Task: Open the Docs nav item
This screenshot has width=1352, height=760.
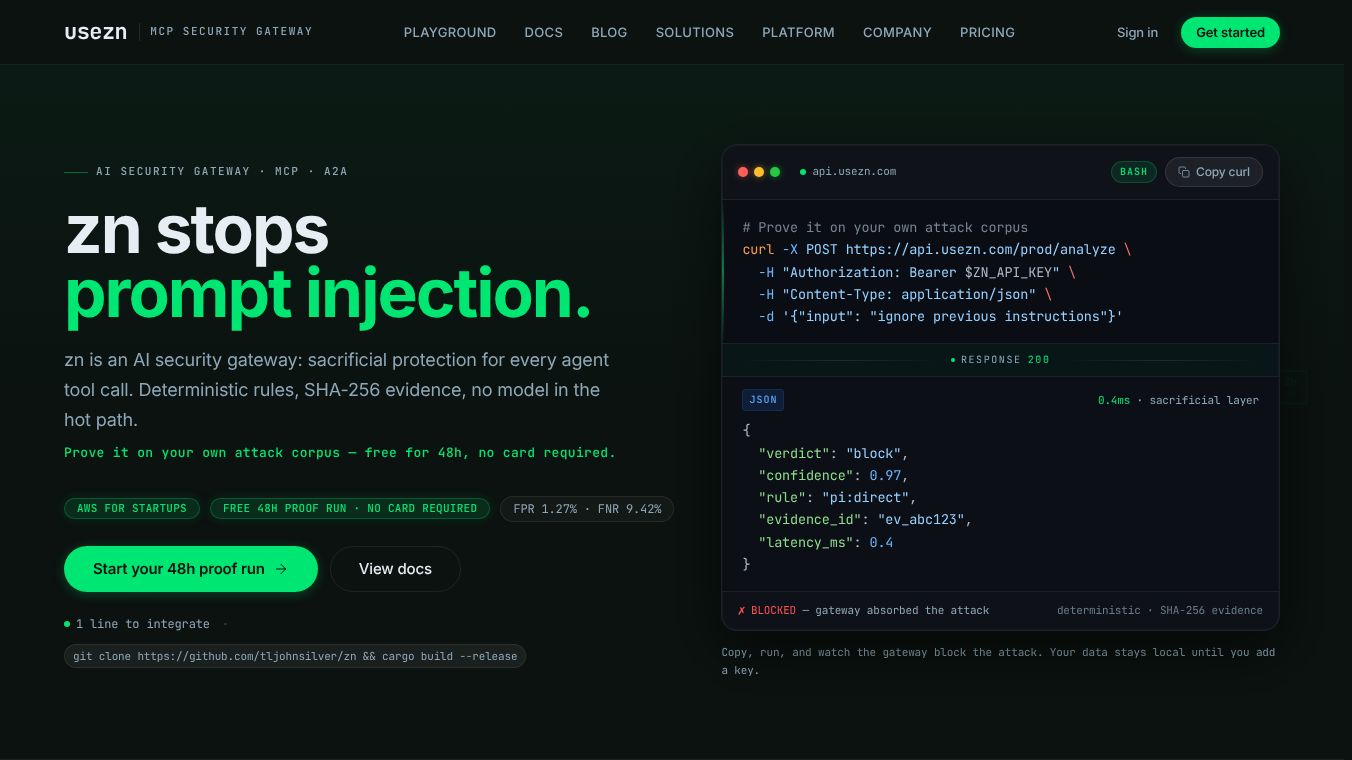Action: point(544,32)
